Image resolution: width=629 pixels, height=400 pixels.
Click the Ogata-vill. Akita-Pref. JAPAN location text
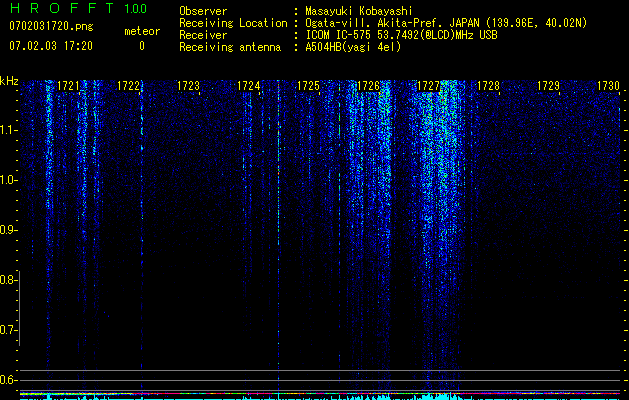pyautogui.click(x=446, y=23)
